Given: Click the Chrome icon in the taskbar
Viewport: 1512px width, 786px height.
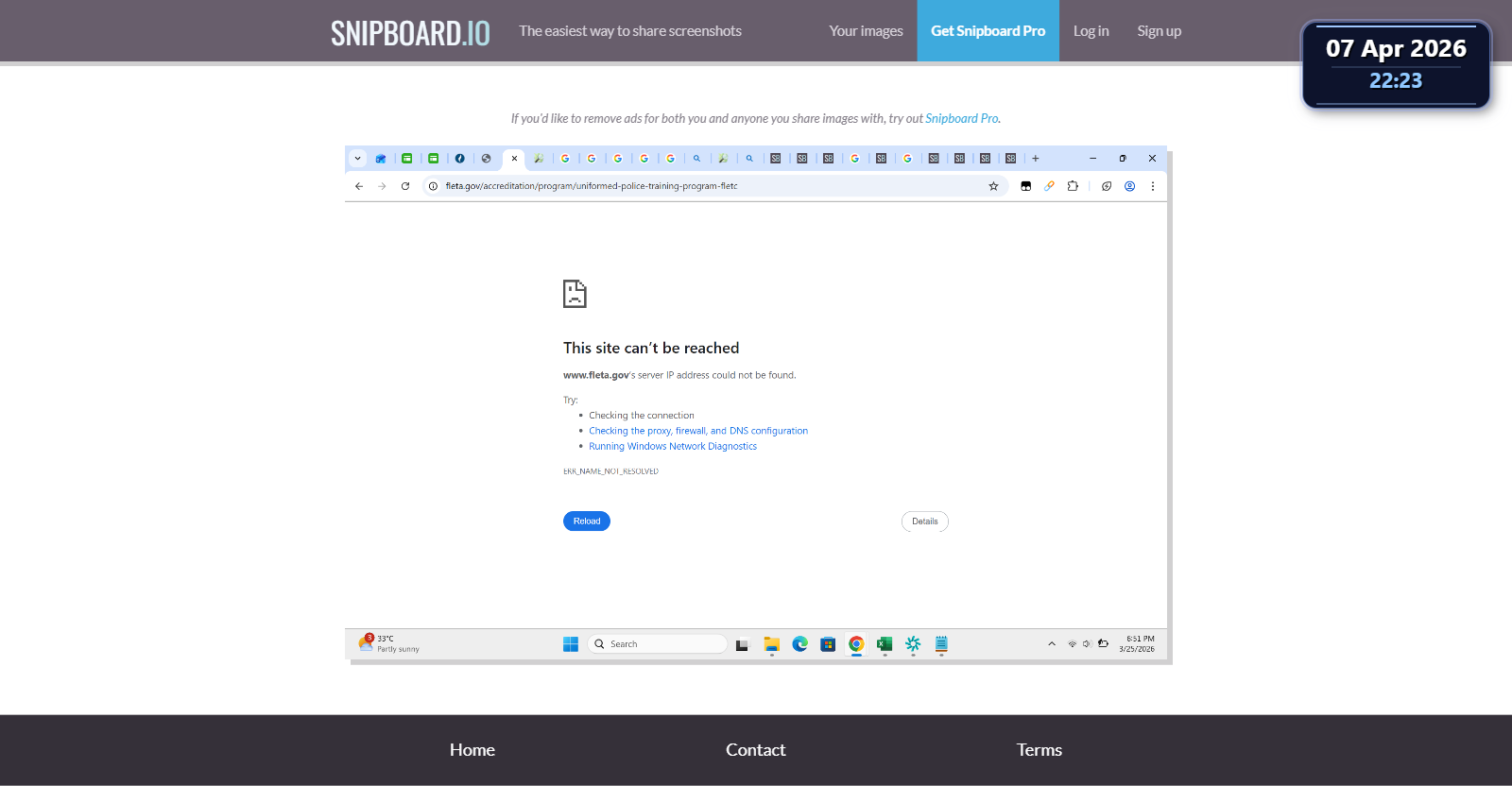Looking at the screenshot, I should pos(856,644).
